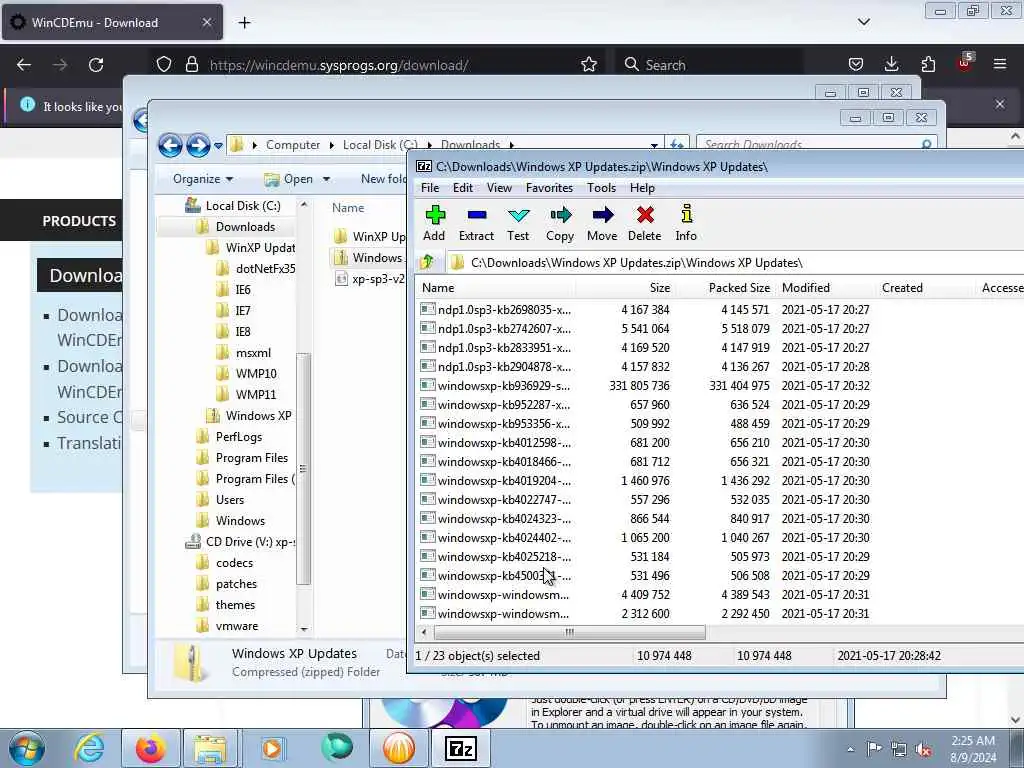Screen dimensions: 1024x768
Task: Select file windowsxp-kb4012598
Action: point(496,443)
